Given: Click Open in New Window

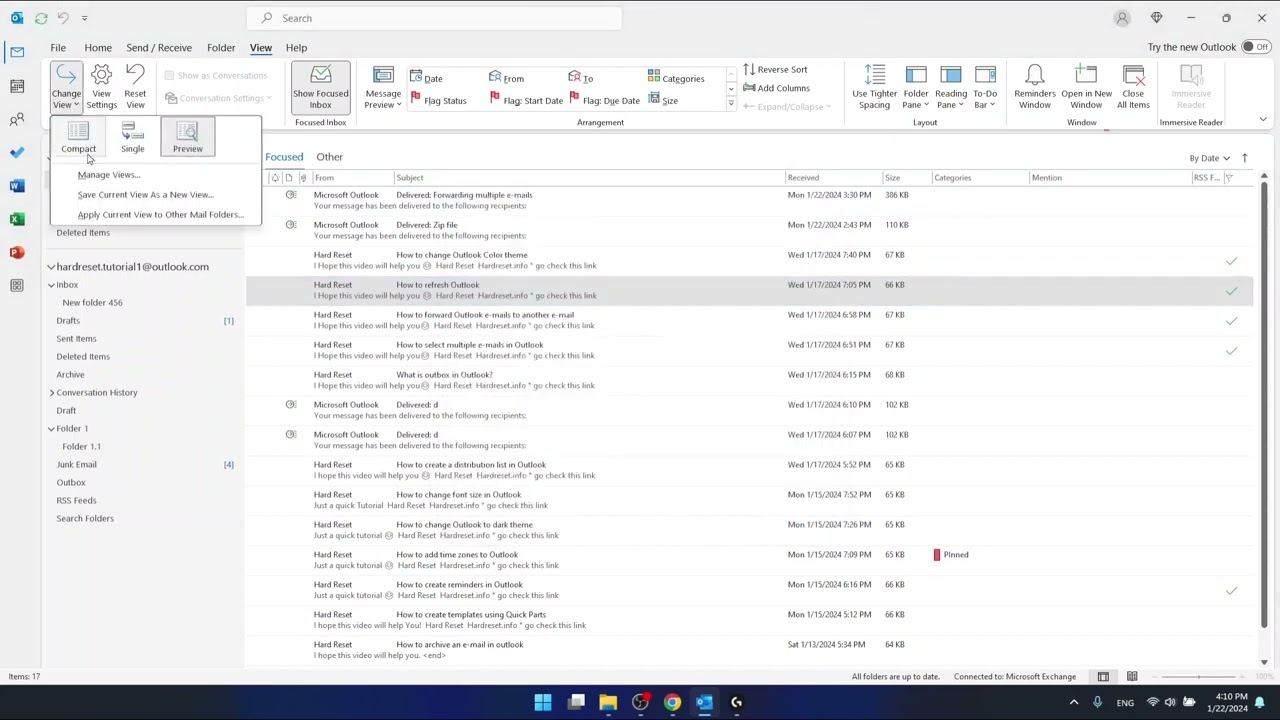Looking at the screenshot, I should click(x=1086, y=87).
